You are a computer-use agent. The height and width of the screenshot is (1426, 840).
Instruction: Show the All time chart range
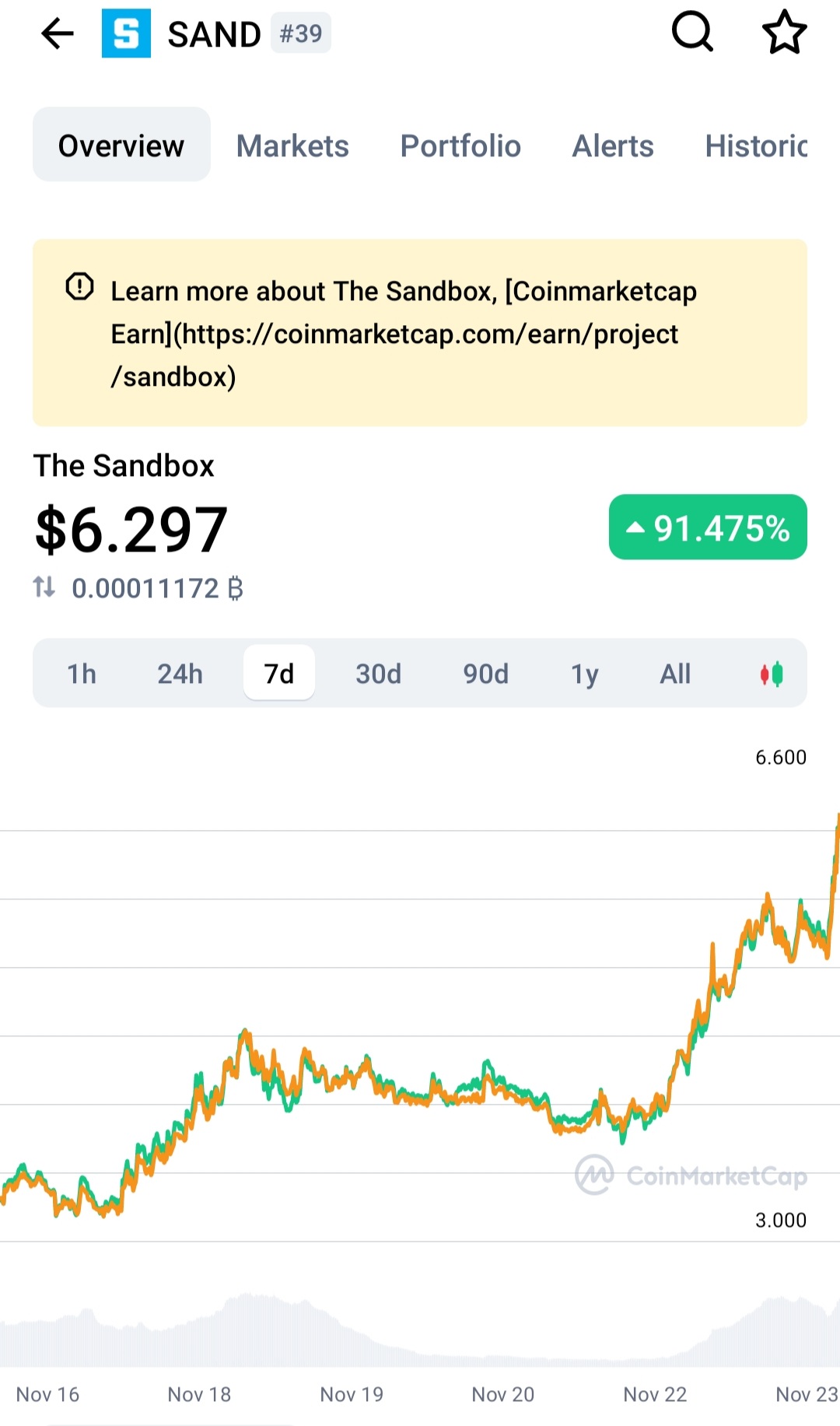point(675,674)
